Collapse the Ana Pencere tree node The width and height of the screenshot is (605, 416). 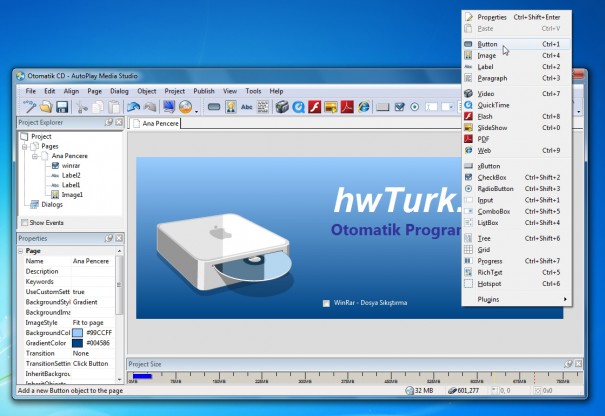(x=35, y=156)
